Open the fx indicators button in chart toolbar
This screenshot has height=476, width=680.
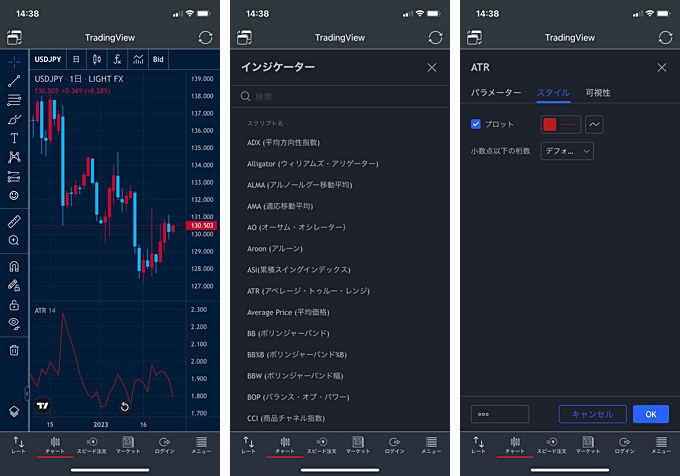pyautogui.click(x=117, y=59)
